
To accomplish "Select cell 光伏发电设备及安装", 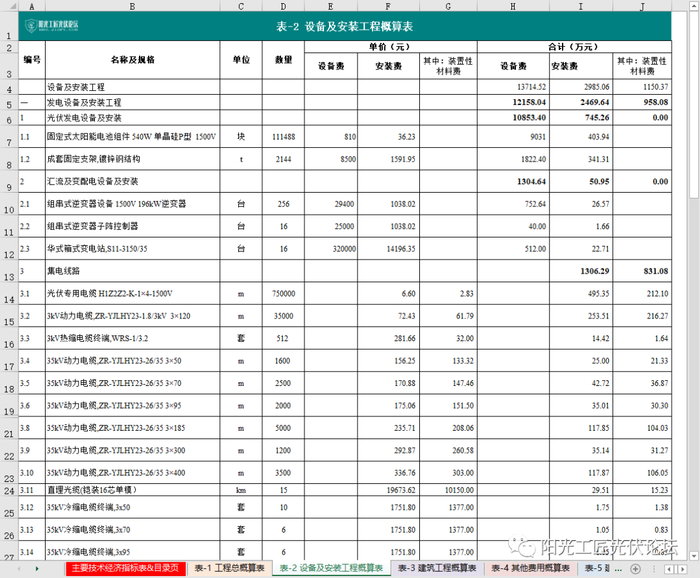I will (x=132, y=118).
